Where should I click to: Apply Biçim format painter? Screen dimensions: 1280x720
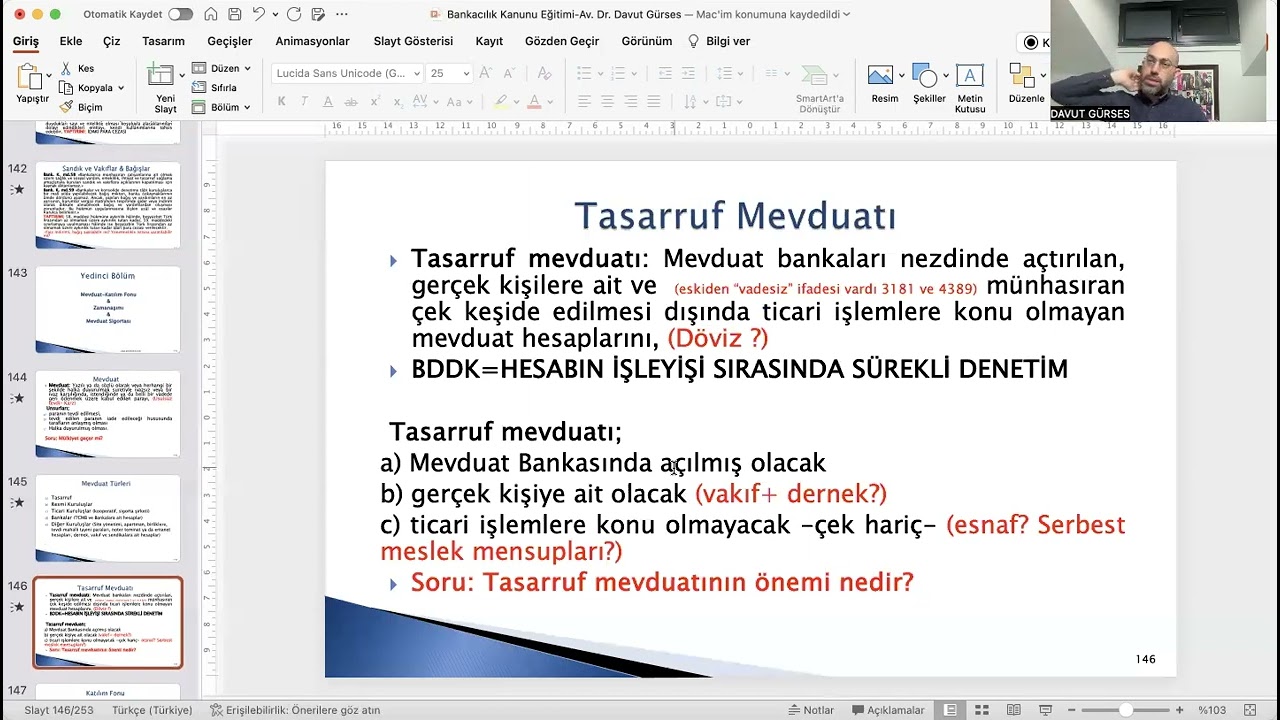pos(81,107)
